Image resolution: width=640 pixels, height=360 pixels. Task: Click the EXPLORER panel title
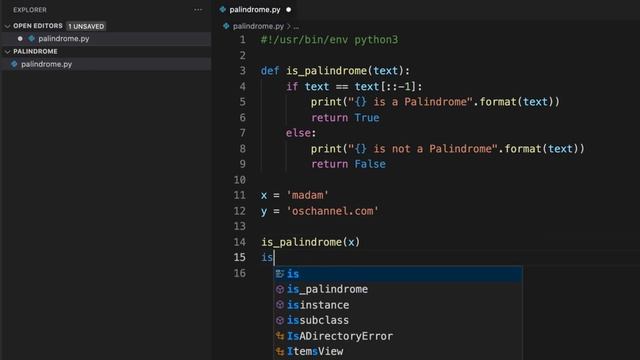(30, 10)
